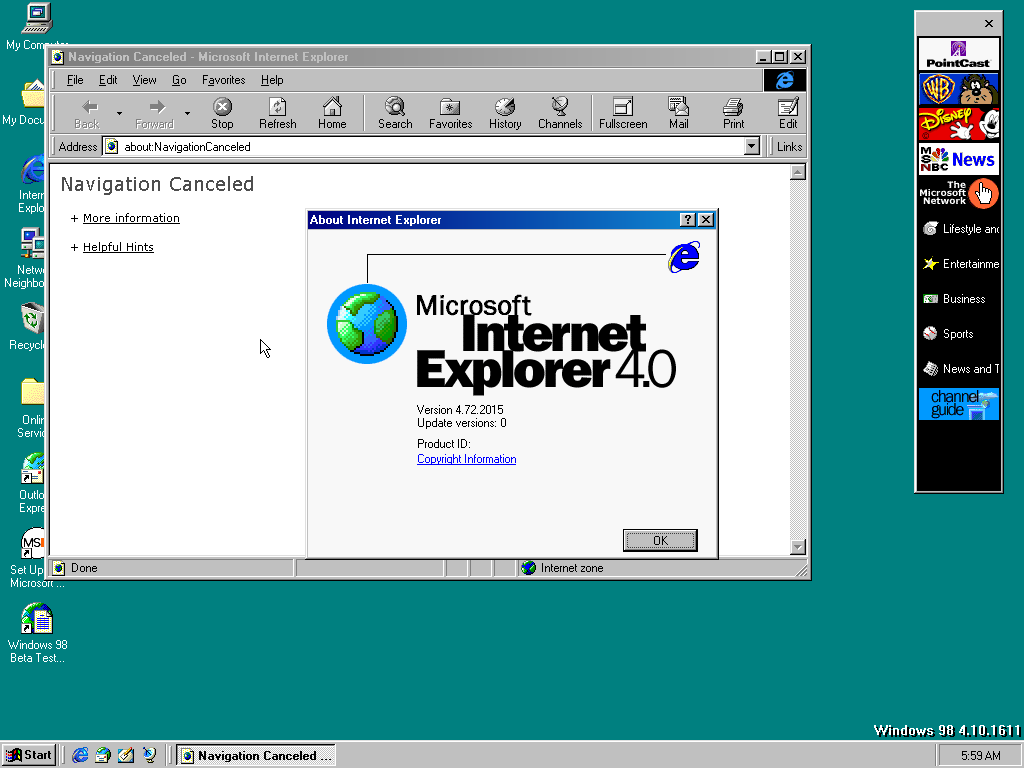Screen dimensions: 1024x768
Task: Open the Address bar dropdown arrow
Action: point(752,146)
